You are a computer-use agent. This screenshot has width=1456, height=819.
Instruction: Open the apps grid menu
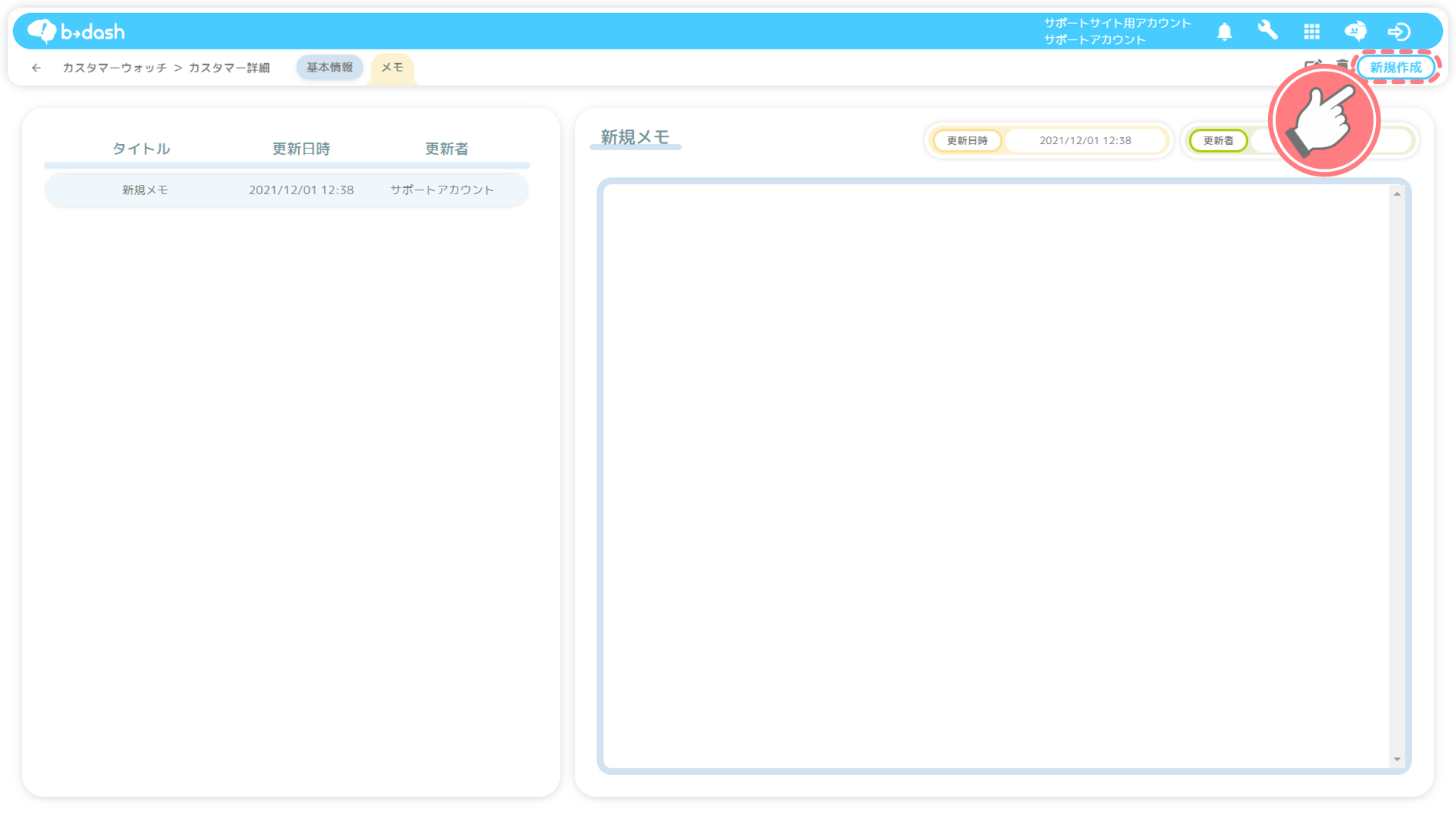pyautogui.click(x=1311, y=32)
